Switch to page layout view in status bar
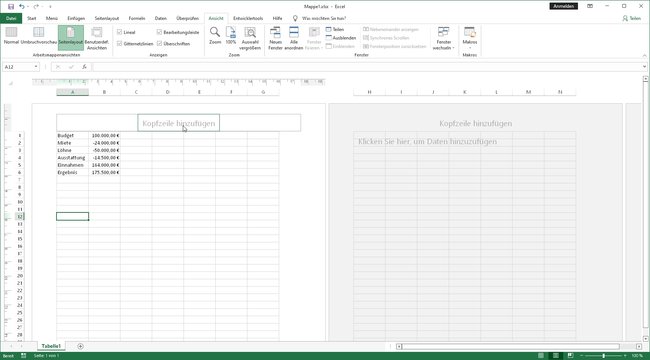The height and width of the screenshot is (360, 650). coord(555,355)
